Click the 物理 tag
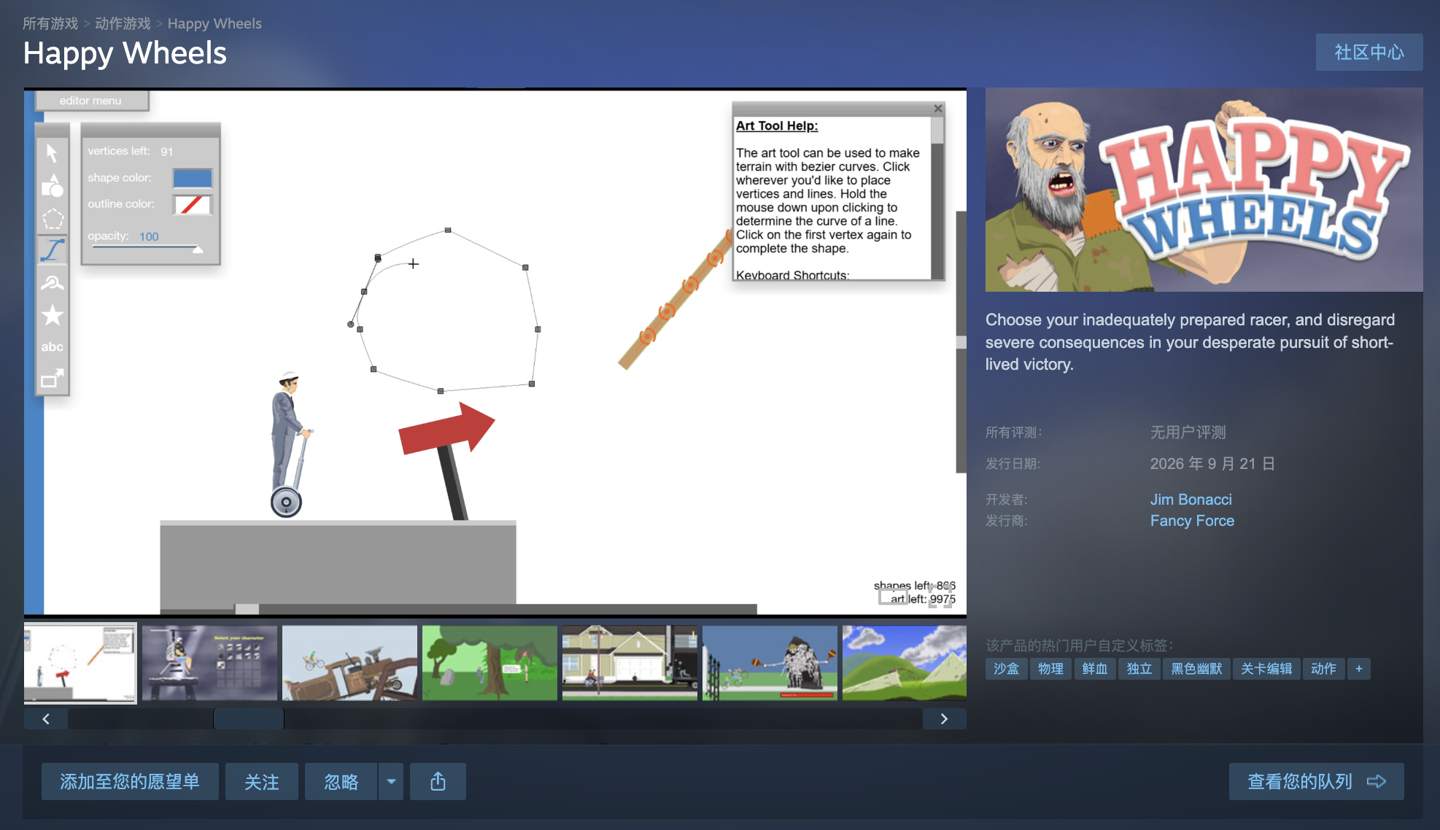 [x=1050, y=669]
